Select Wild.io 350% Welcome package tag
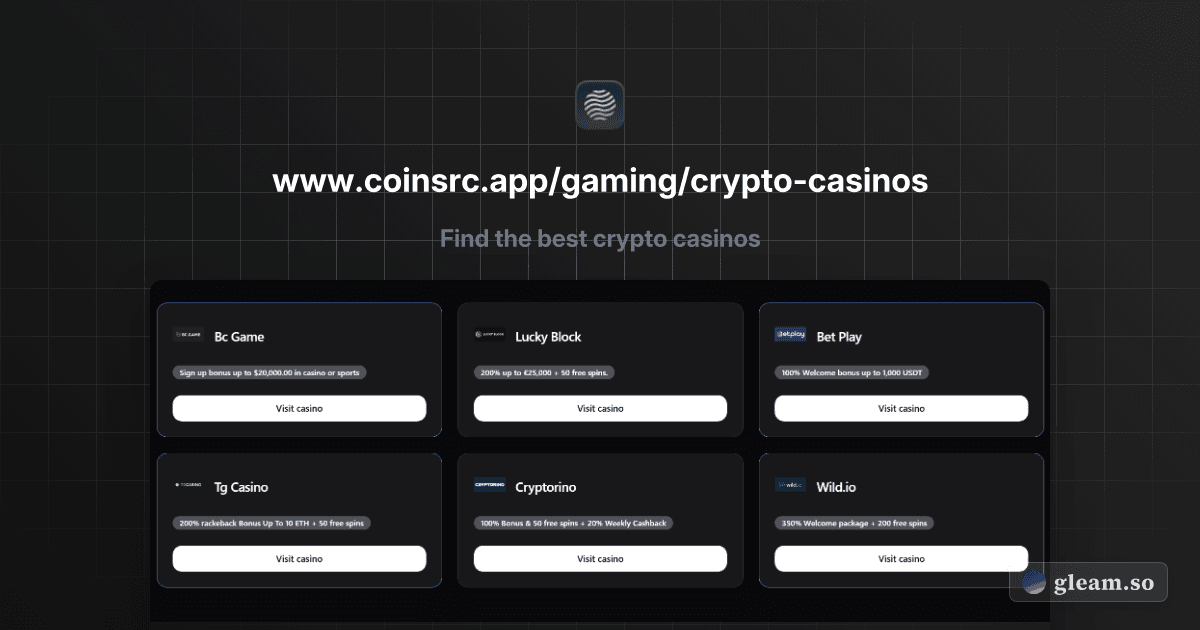The height and width of the screenshot is (630, 1200). point(854,522)
